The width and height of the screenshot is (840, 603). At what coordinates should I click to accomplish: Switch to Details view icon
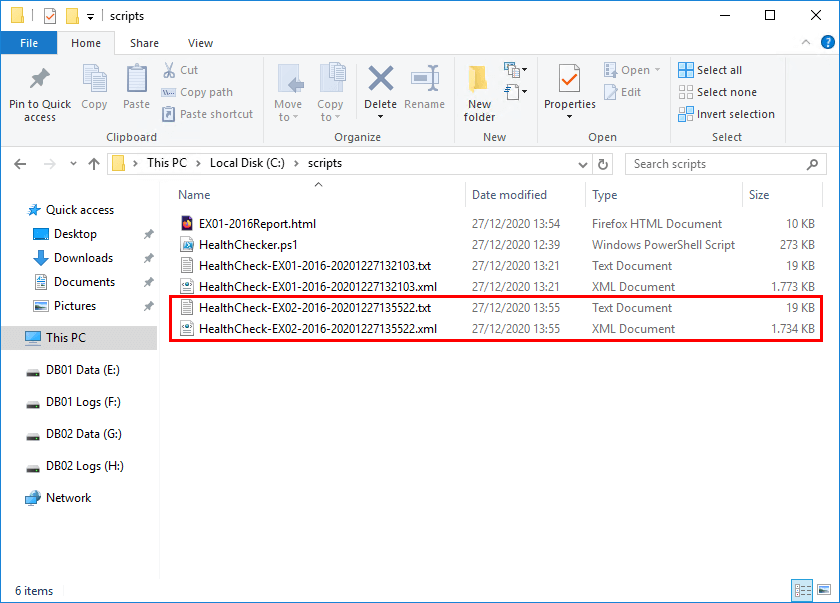click(802, 590)
